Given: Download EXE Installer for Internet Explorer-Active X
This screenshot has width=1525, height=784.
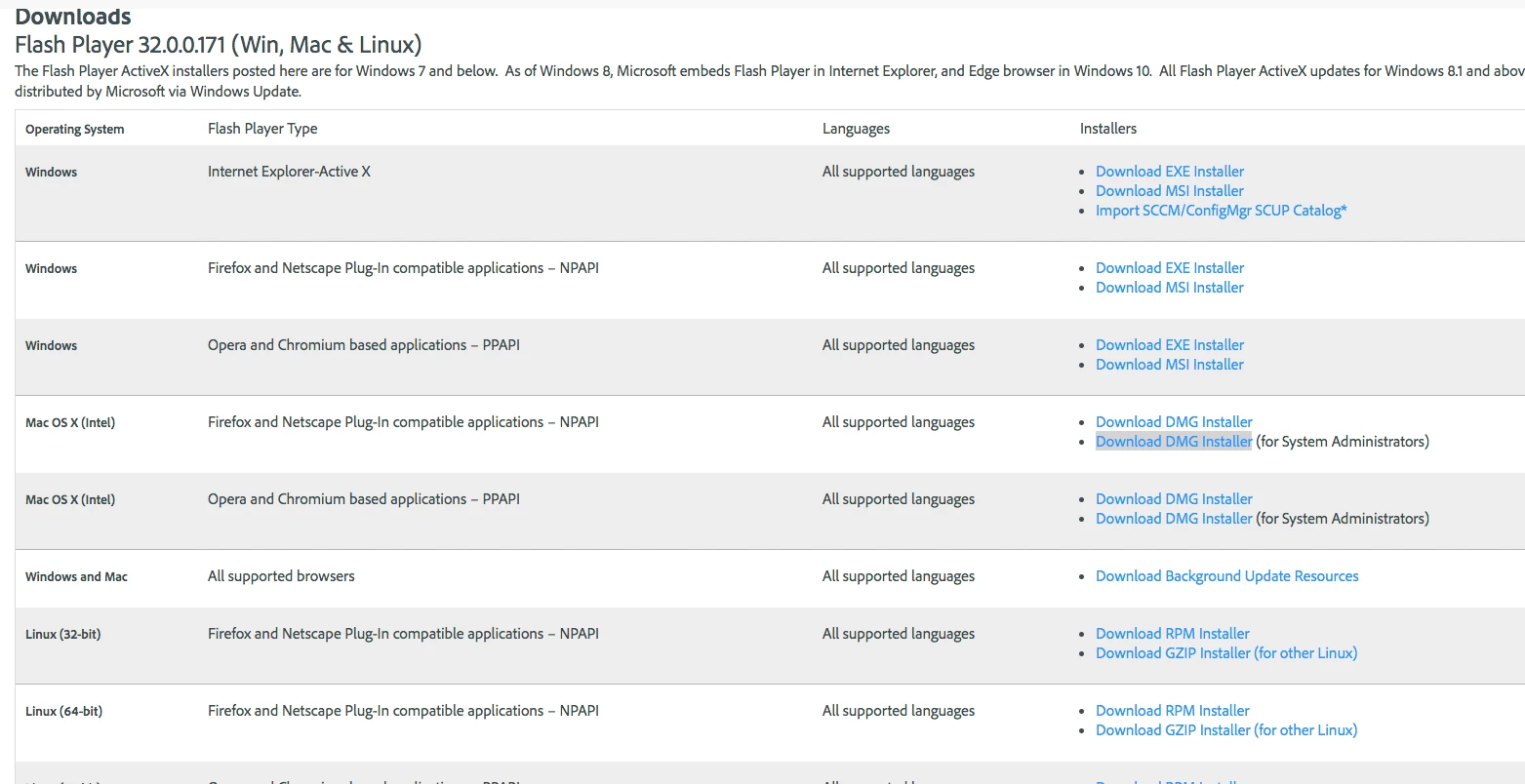Looking at the screenshot, I should [1170, 172].
